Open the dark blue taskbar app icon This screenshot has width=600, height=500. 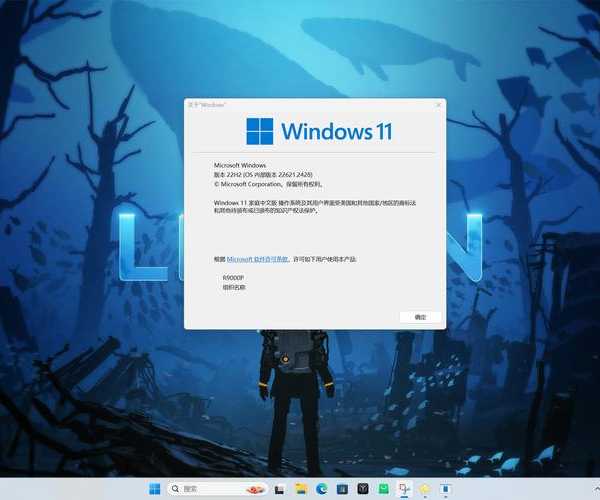click(342, 489)
